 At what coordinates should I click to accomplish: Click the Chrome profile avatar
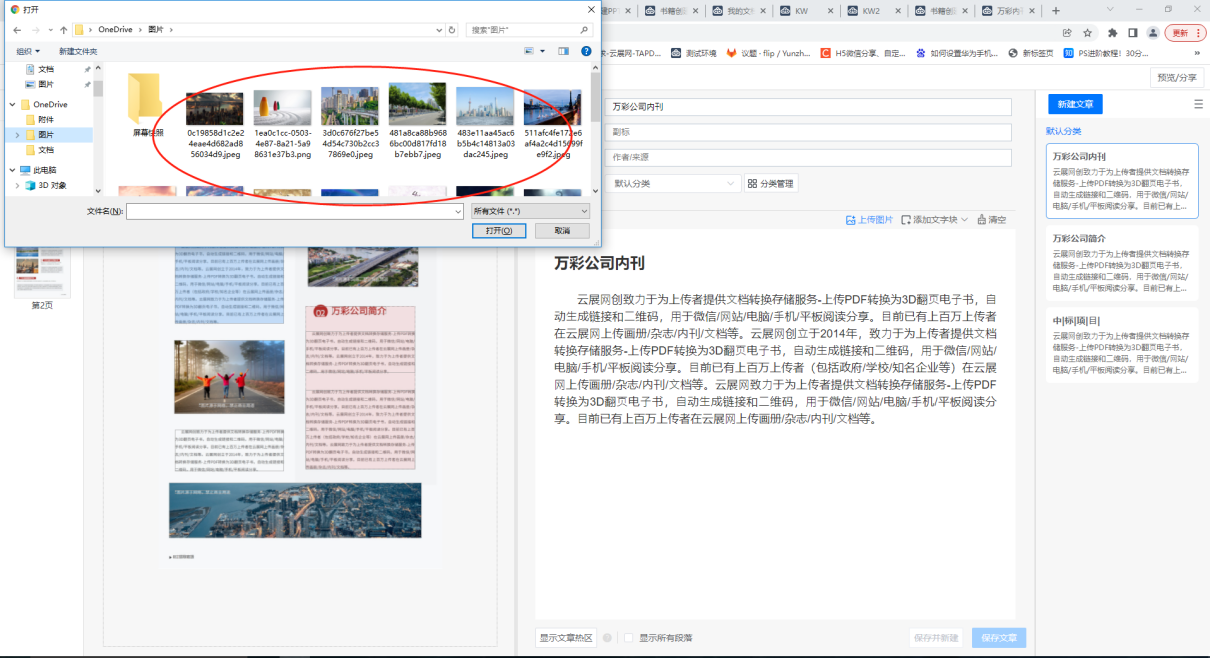[x=1153, y=33]
